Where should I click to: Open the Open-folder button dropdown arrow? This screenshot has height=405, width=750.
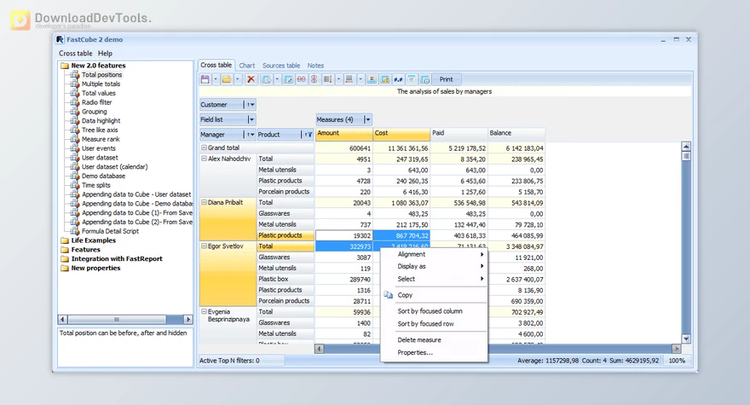238,79
